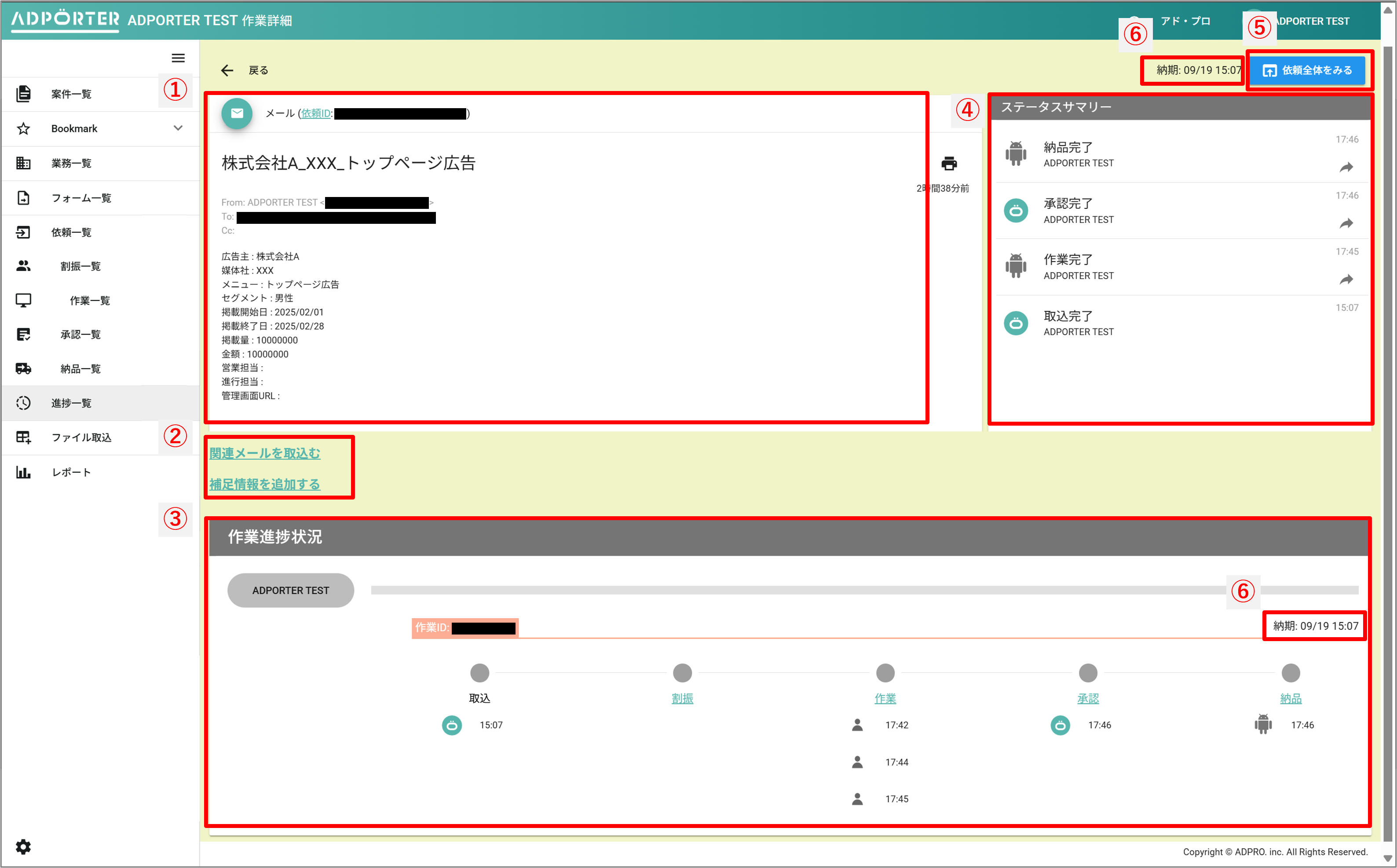Click the 依頼ID link in the mail header
This screenshot has width=1397, height=868.
[316, 113]
